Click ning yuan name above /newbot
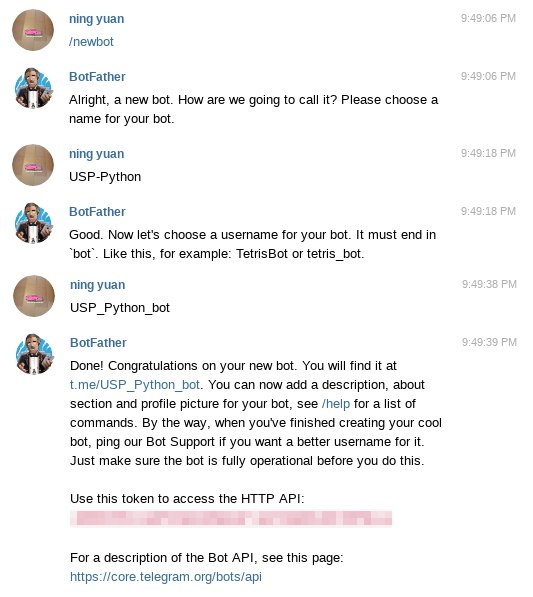Viewport: 533px width, 597px height. [97, 19]
